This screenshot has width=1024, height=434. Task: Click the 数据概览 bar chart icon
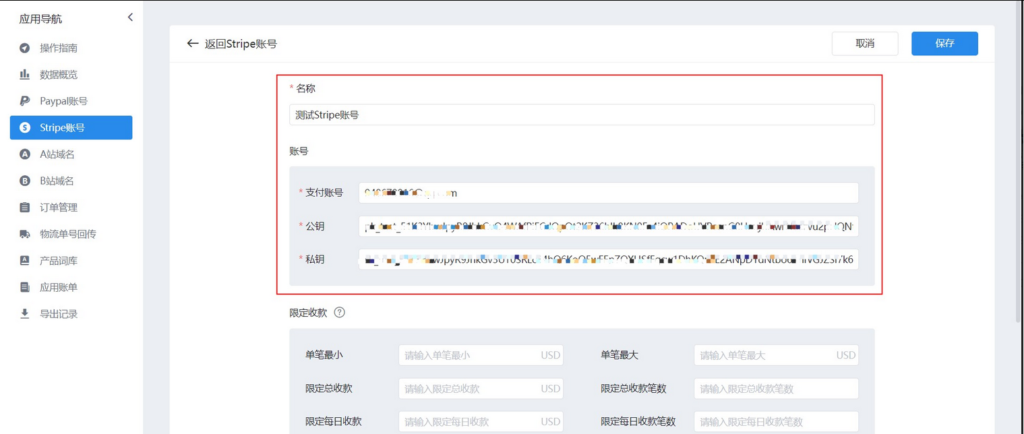tap(24, 75)
